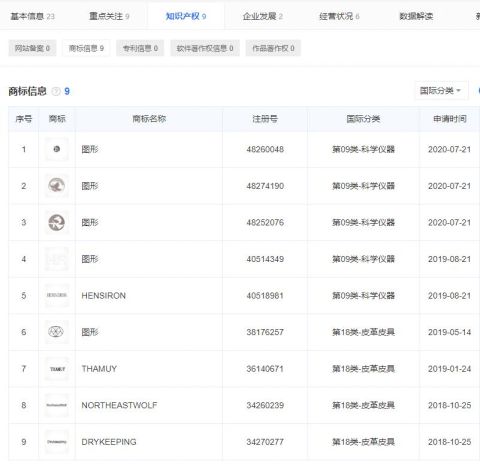Click the HENSIRON trademark name
Screen dimensions: 480x467
point(104,296)
